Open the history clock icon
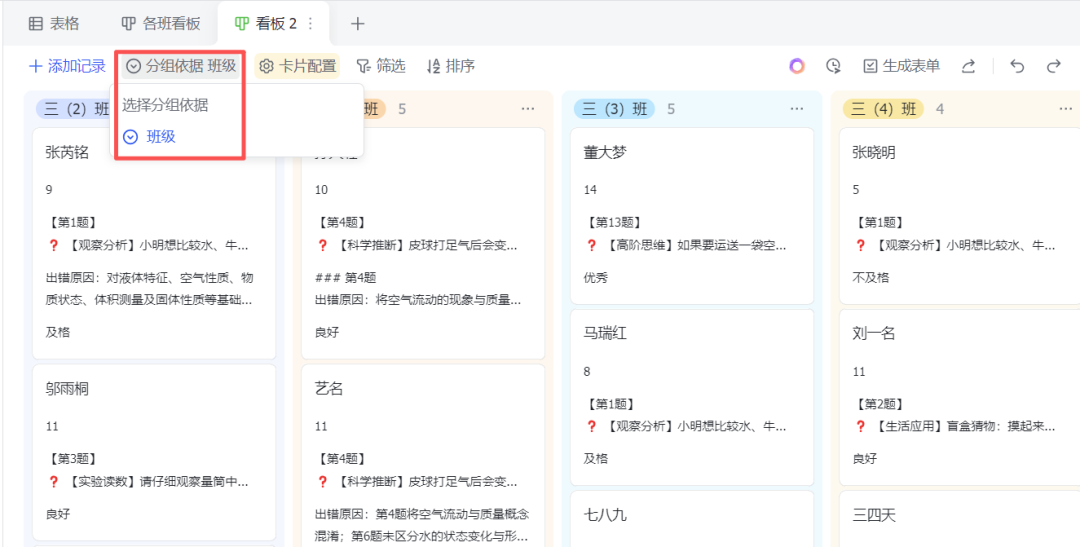 click(x=833, y=66)
